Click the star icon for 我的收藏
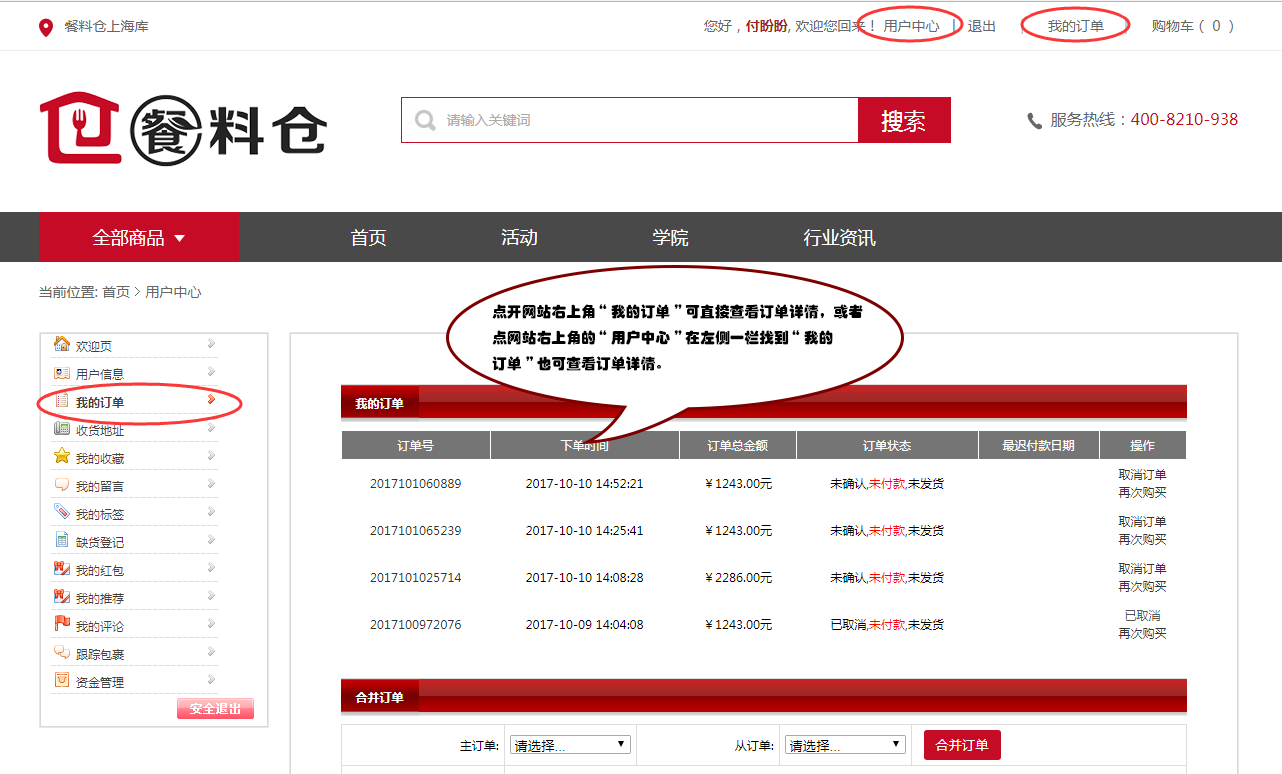The image size is (1282, 774). click(61, 457)
